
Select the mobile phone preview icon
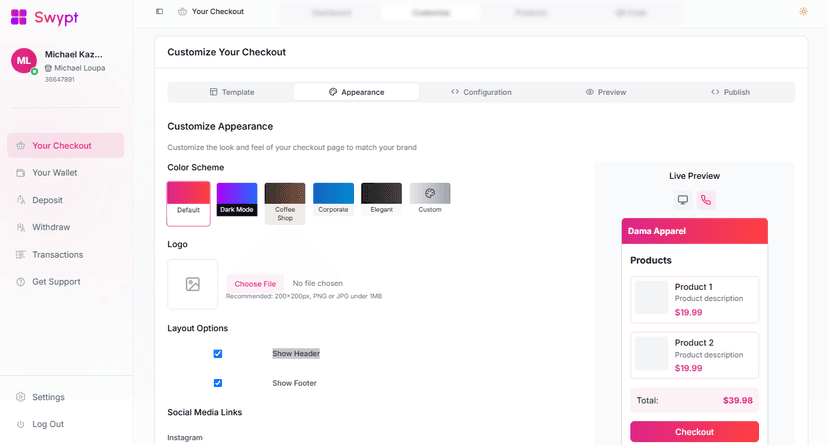706,200
